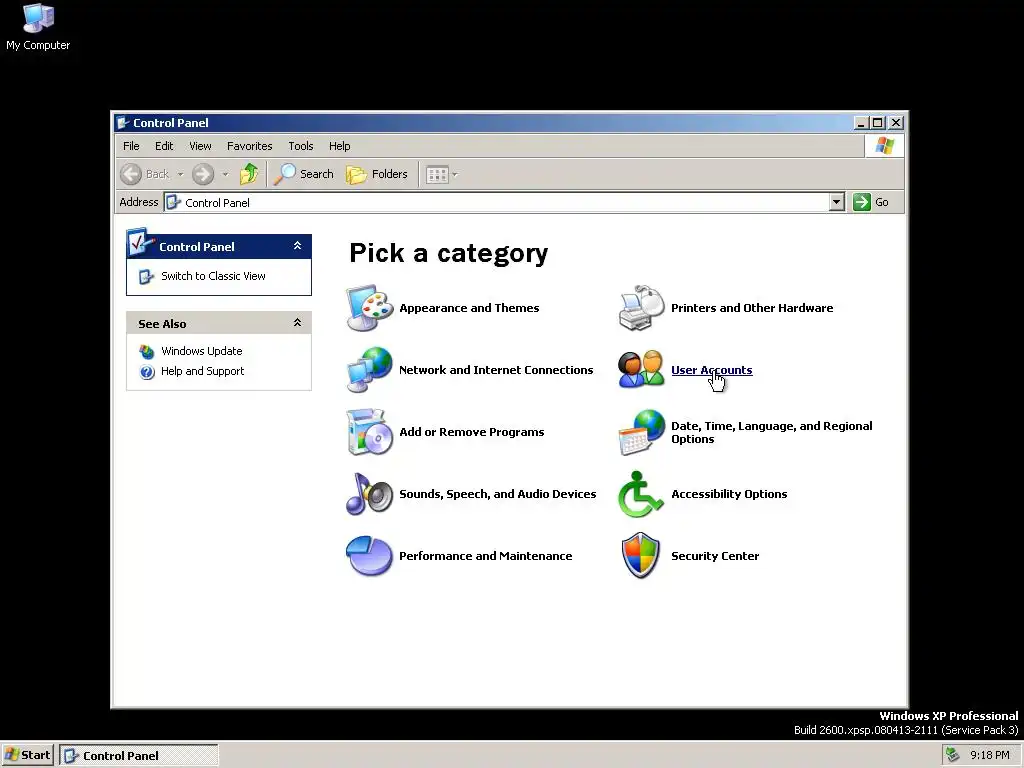Click Performance and Maintenance text
Image resolution: width=1024 pixels, height=768 pixels.
[x=485, y=556]
